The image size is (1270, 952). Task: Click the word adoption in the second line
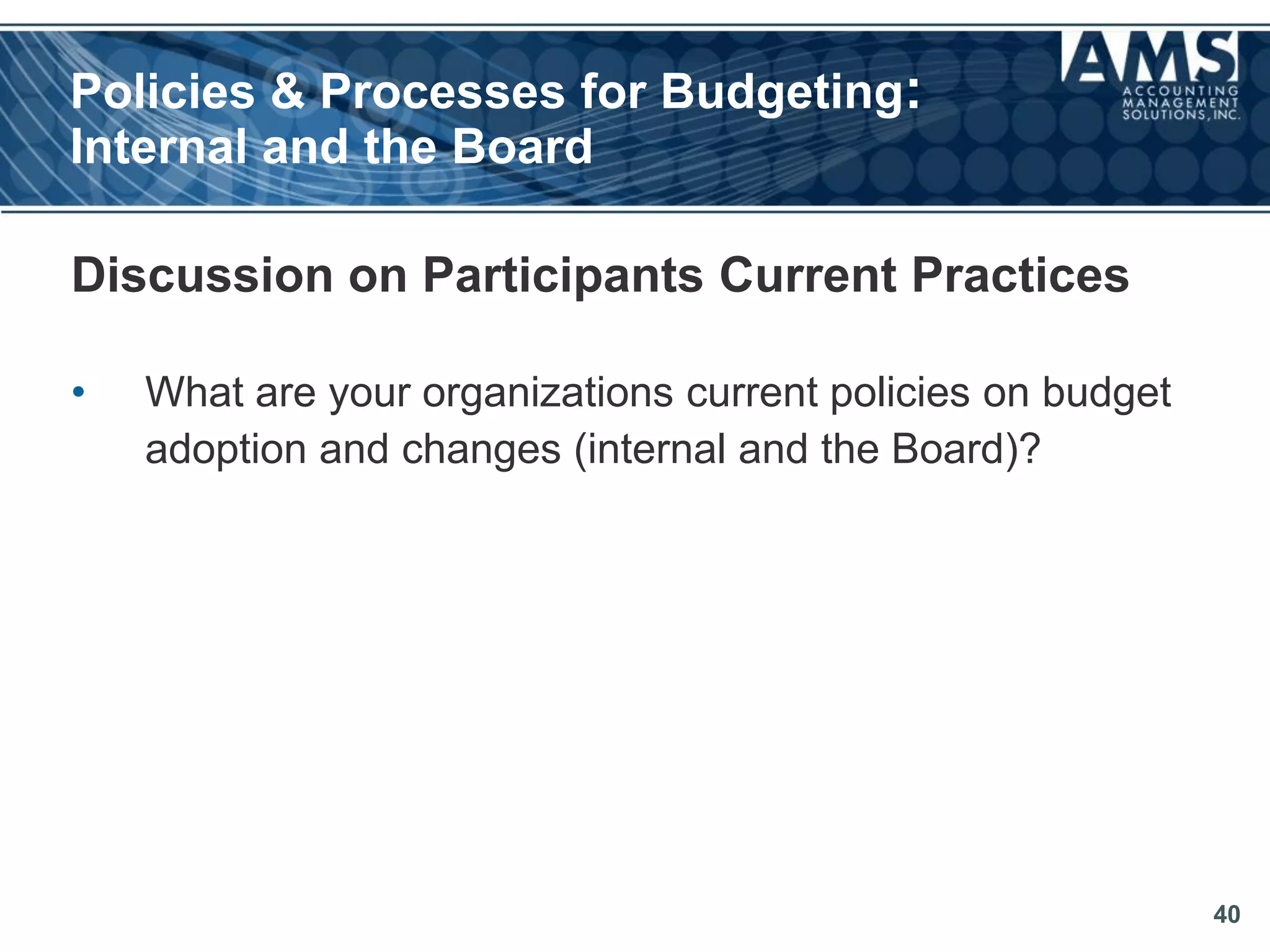click(226, 451)
